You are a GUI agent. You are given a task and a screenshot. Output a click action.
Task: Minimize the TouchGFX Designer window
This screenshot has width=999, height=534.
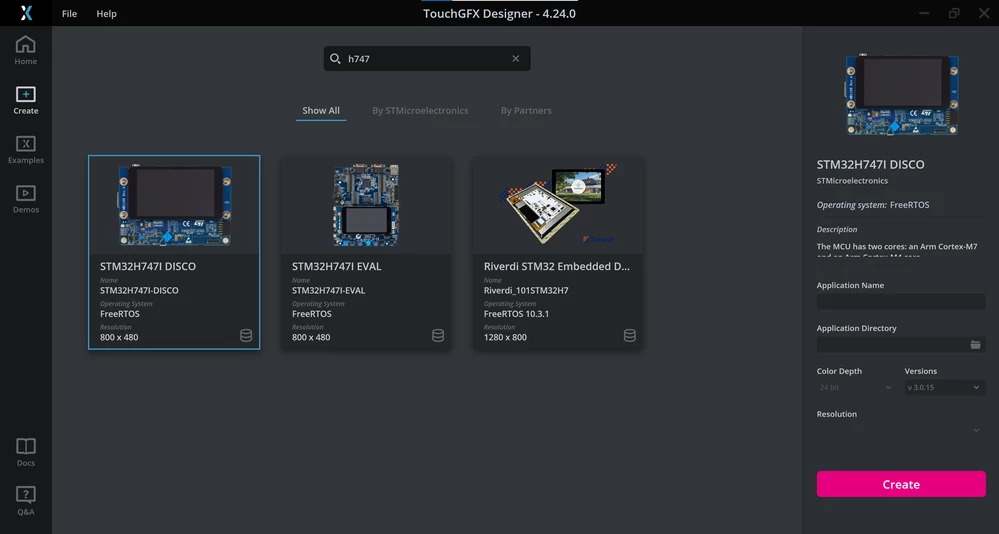[924, 13]
